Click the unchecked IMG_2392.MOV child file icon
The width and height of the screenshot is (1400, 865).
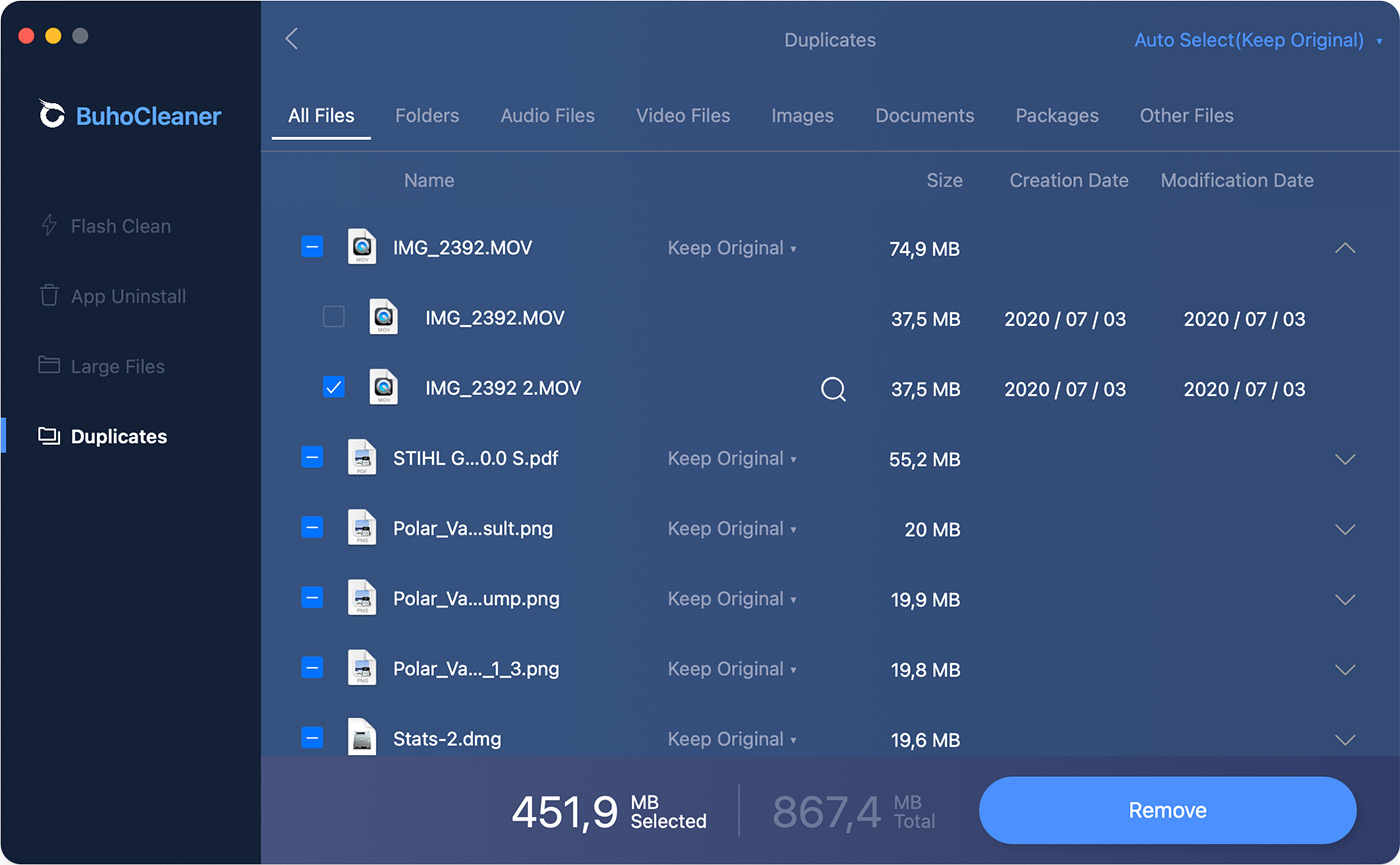point(383,317)
